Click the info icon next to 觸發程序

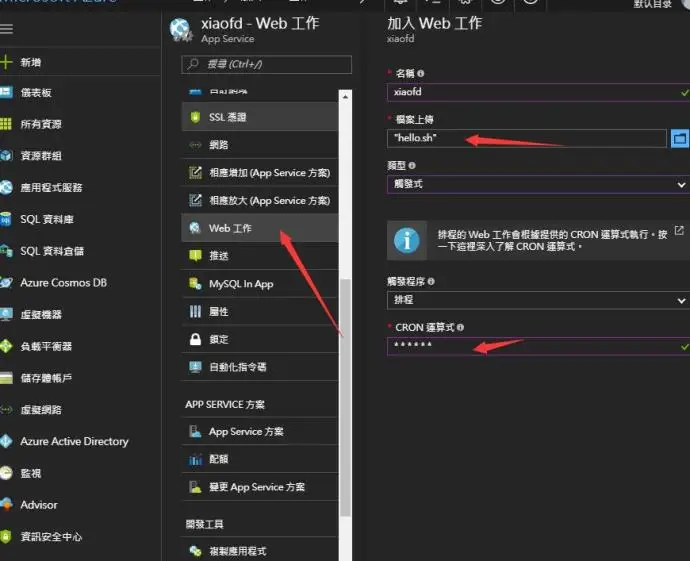(431, 282)
